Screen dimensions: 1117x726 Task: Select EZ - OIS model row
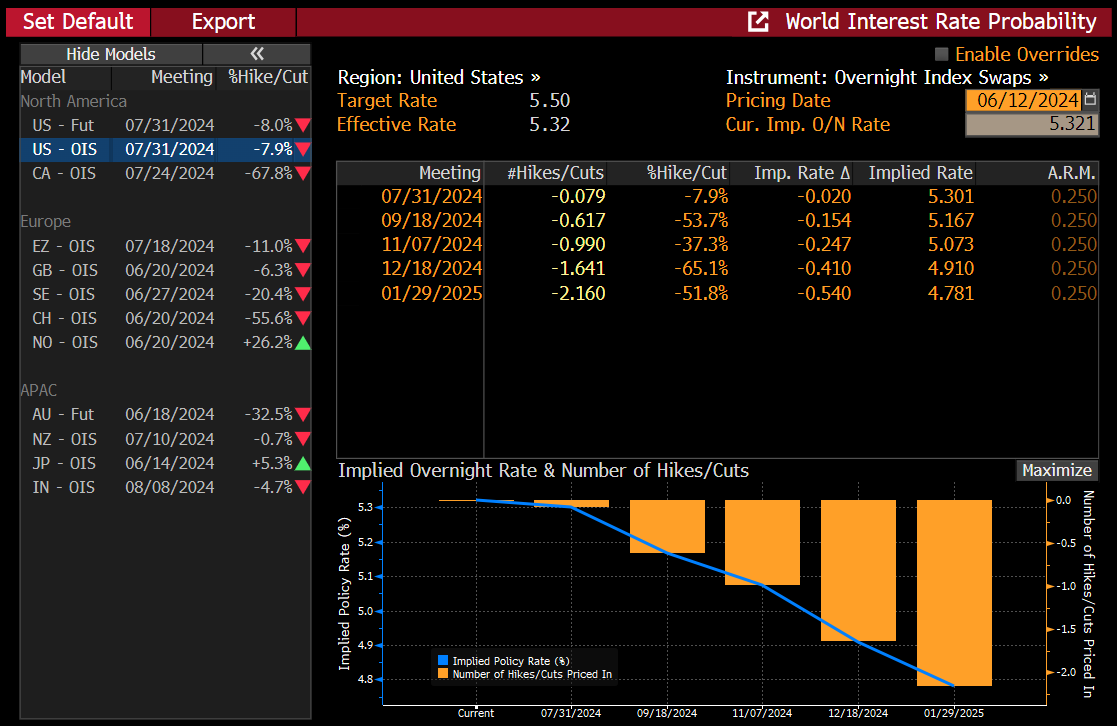click(165, 246)
